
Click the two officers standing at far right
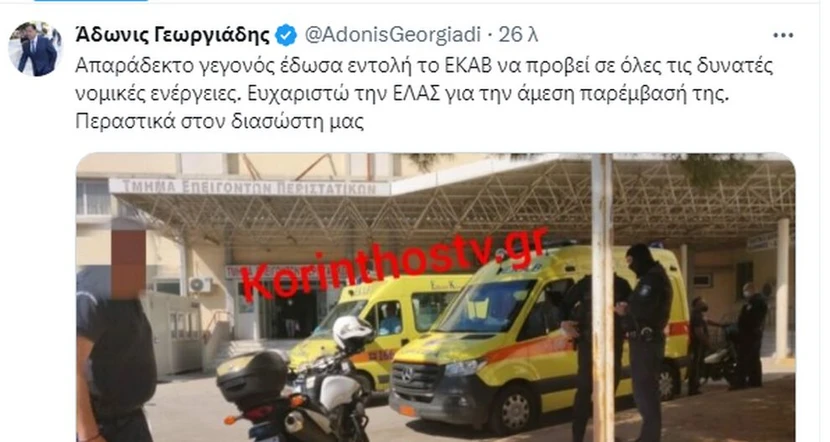(728, 340)
